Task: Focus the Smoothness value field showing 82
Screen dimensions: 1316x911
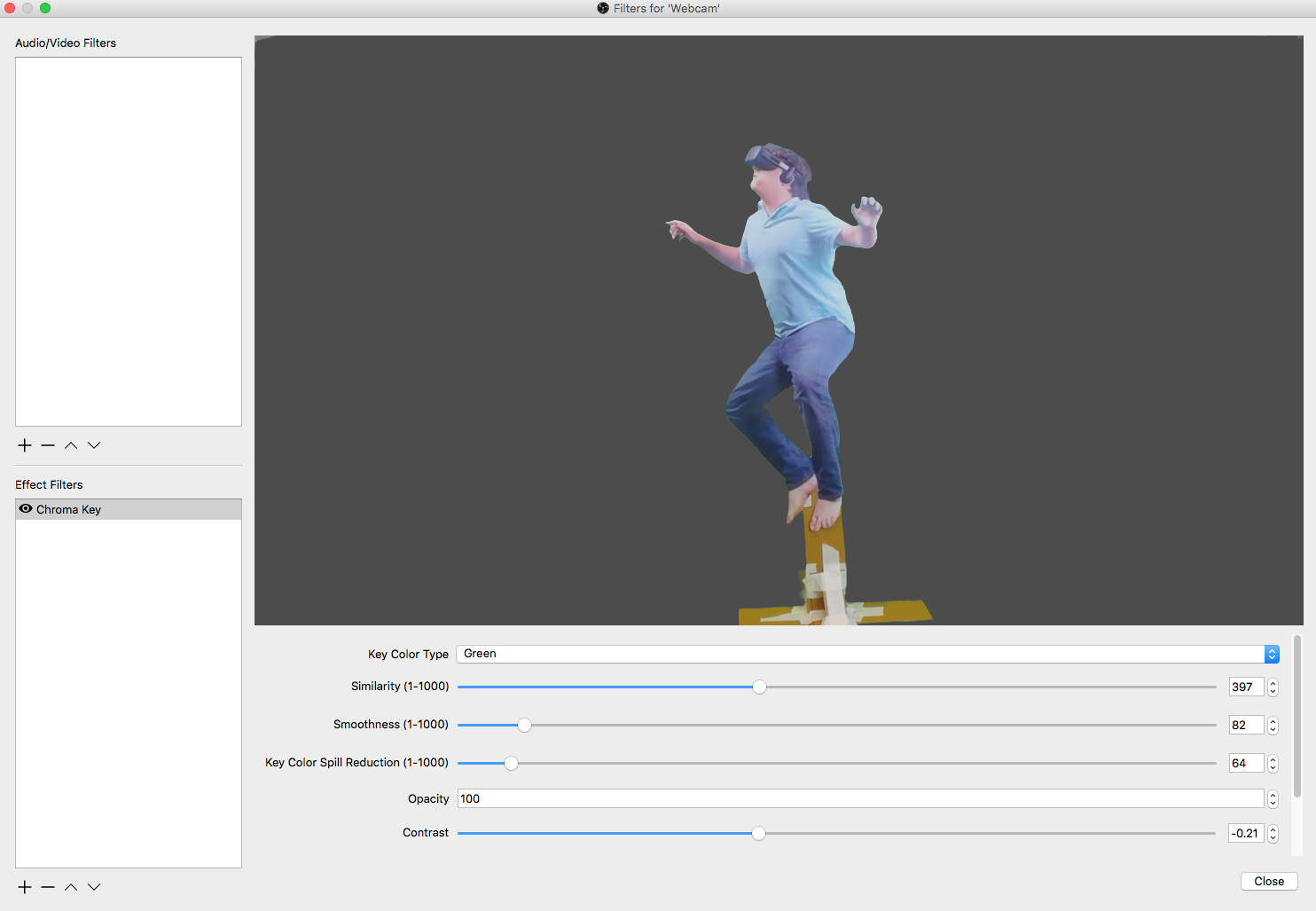Action: tap(1246, 725)
